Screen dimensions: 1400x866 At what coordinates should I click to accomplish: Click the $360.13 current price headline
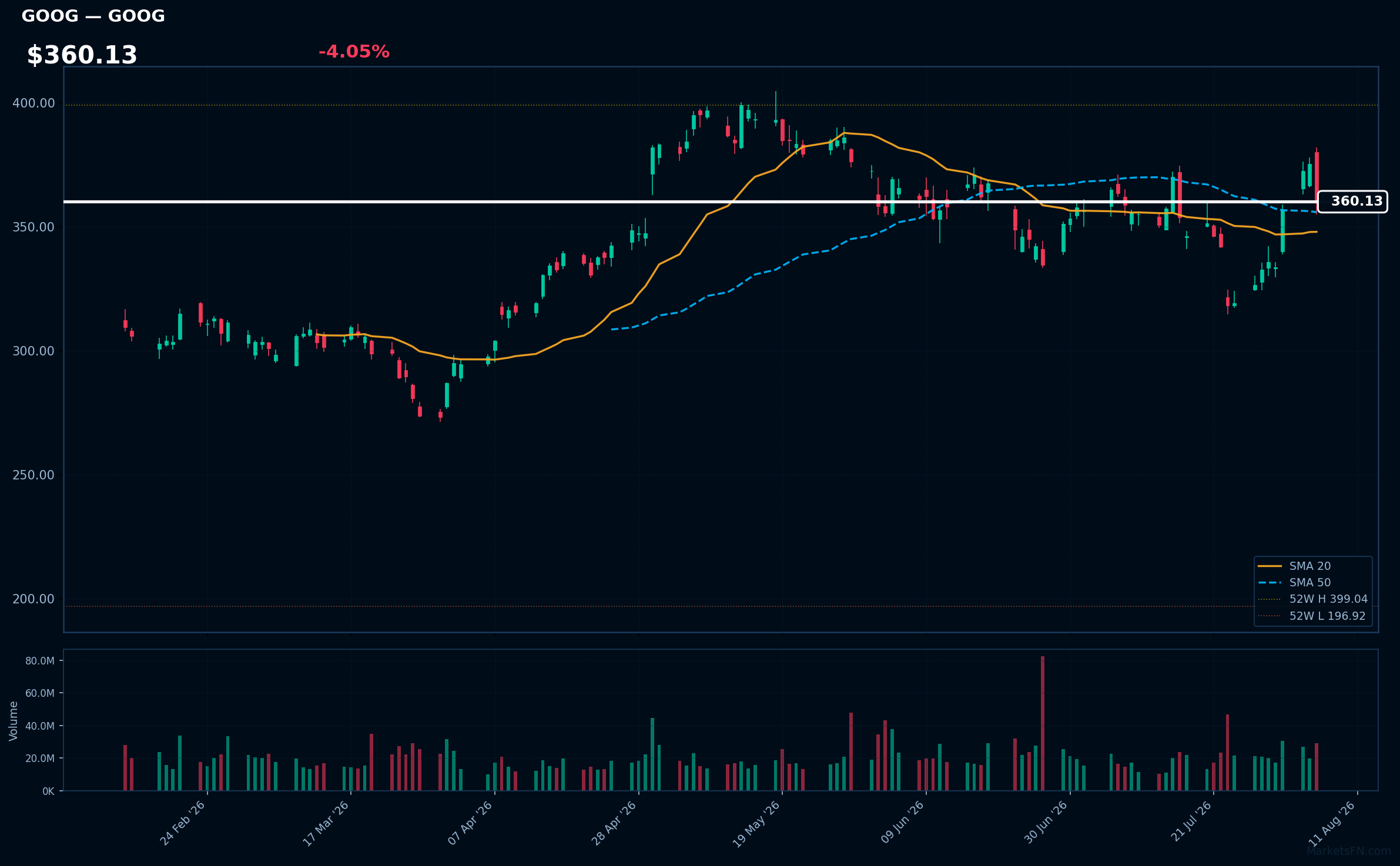tap(82, 55)
